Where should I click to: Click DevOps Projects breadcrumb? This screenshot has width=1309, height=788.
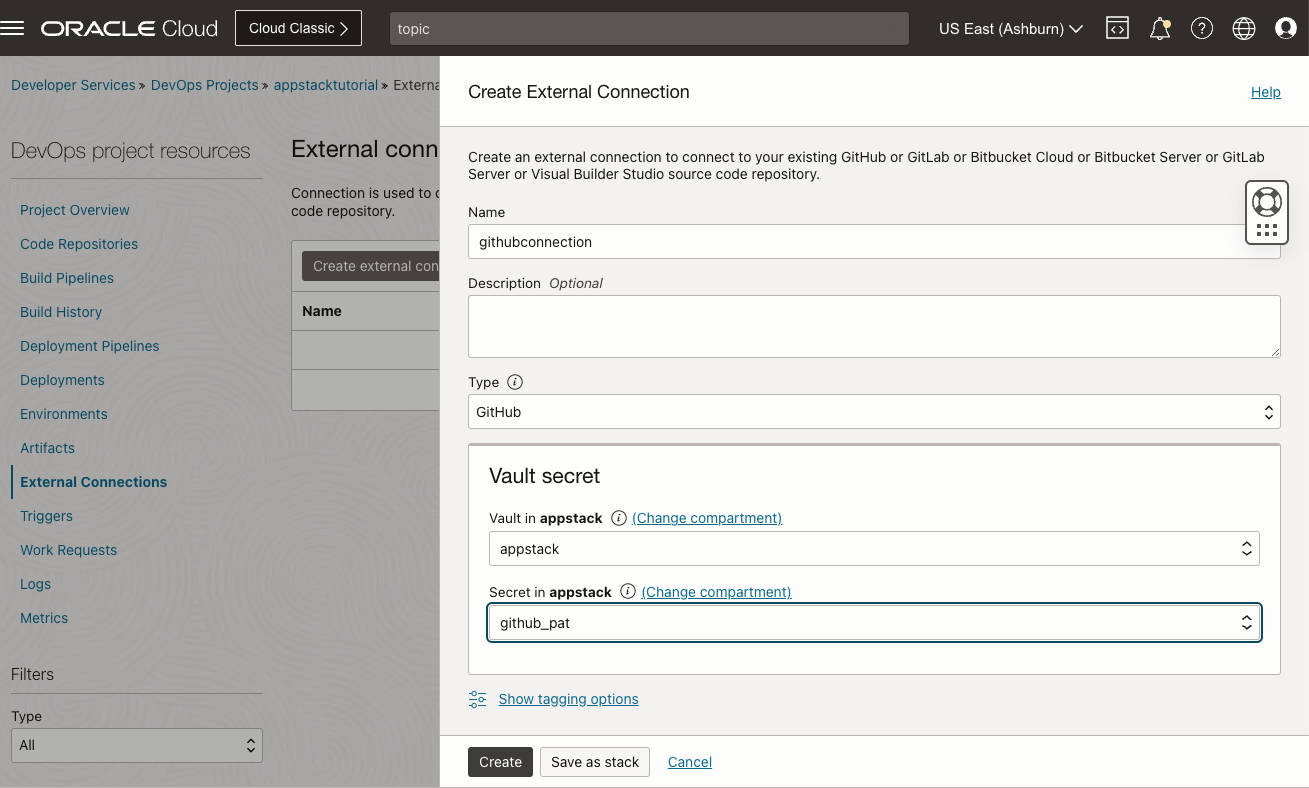click(205, 85)
